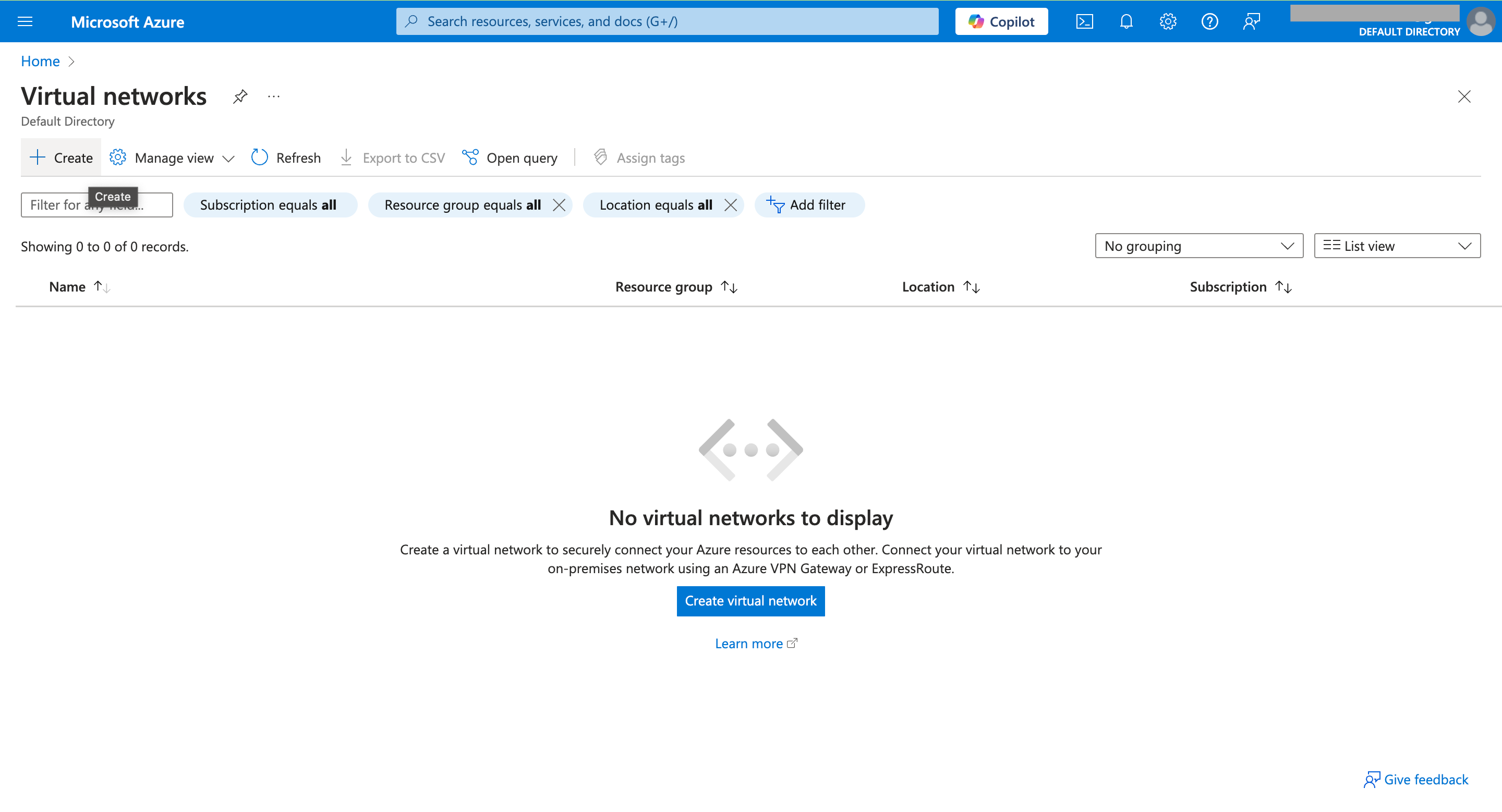Open the List view dropdown

coord(1396,246)
